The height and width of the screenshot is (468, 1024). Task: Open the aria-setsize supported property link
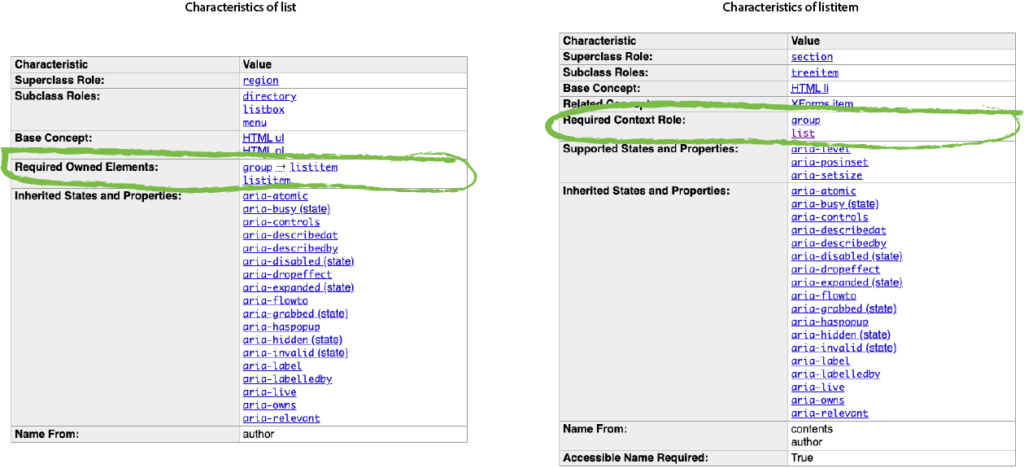(827, 175)
